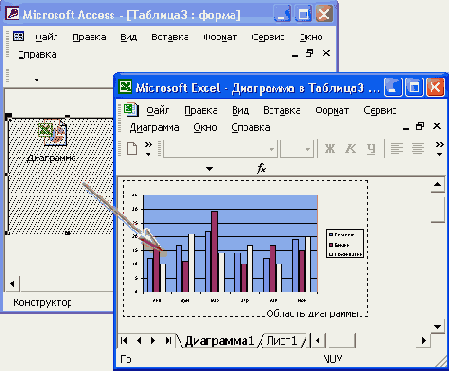Click Access form control icon in menu bar
The height and width of the screenshot is (371, 449).
19,36
